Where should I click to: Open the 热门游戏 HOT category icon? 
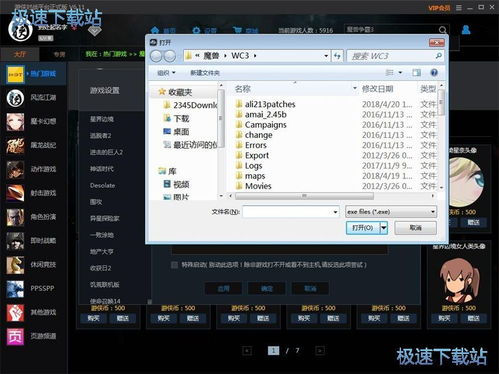click(15, 74)
